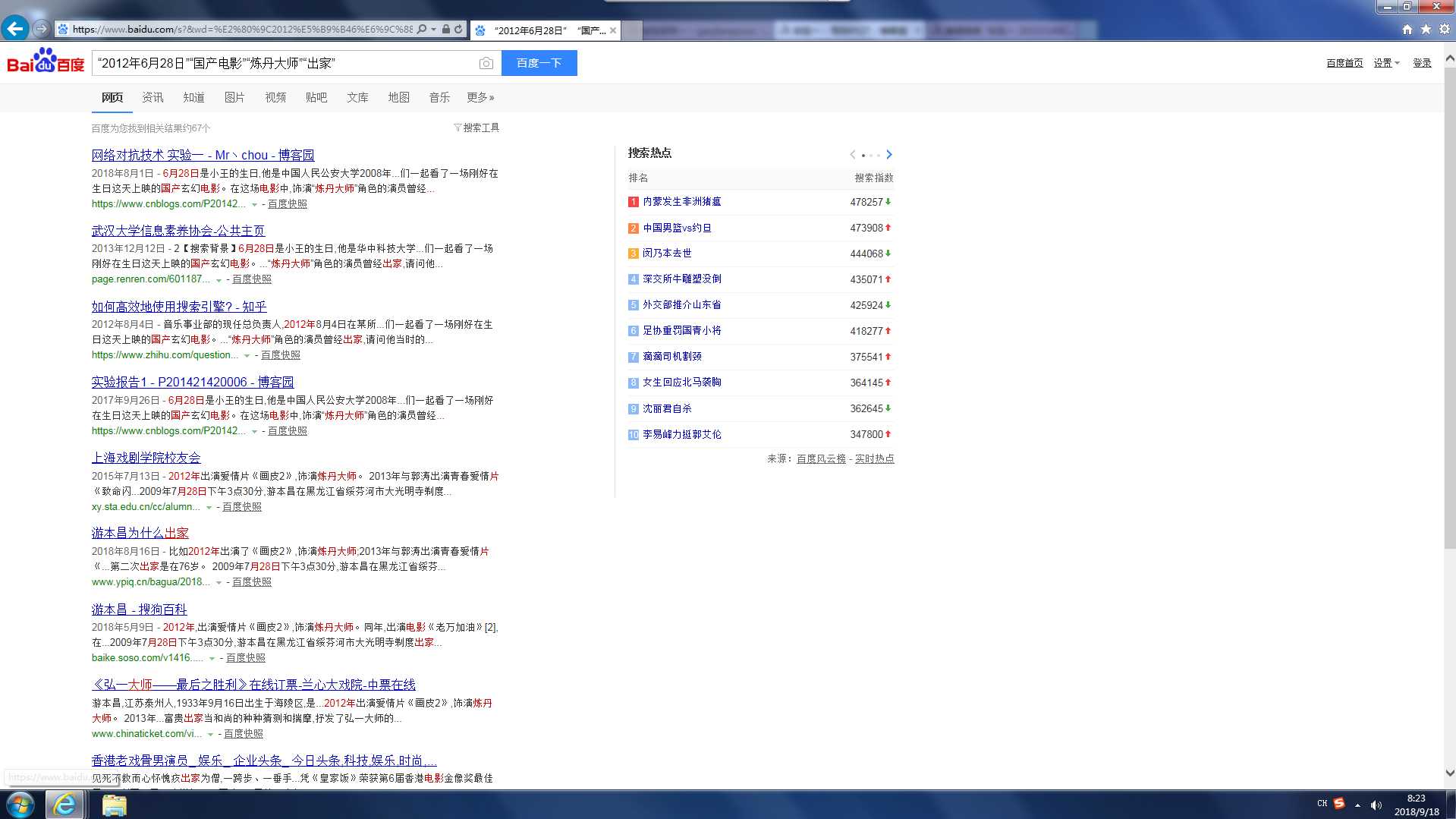Open the browser tools gear icon

pyautogui.click(x=1445, y=29)
